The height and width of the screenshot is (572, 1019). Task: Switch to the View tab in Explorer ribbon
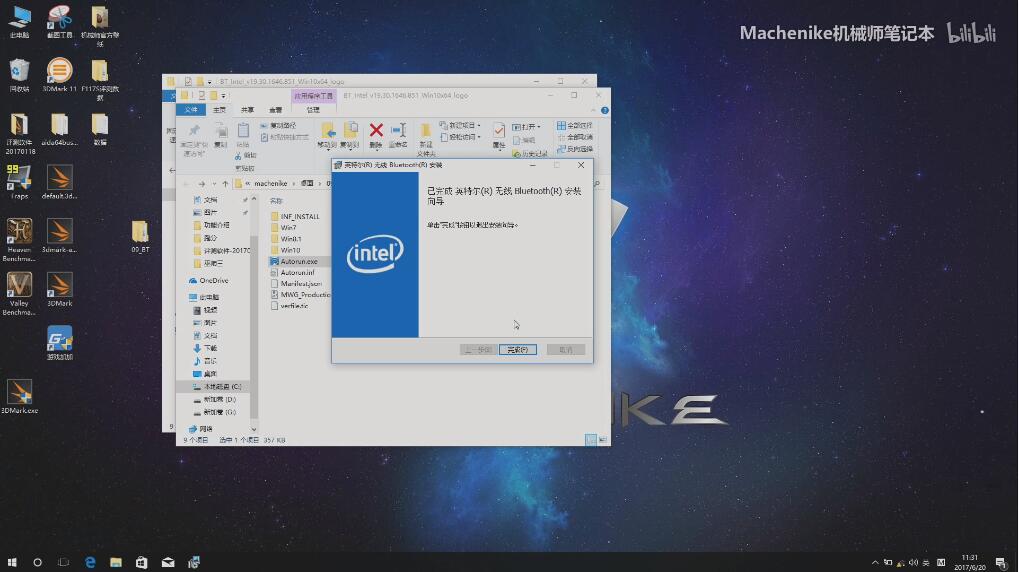tap(276, 110)
